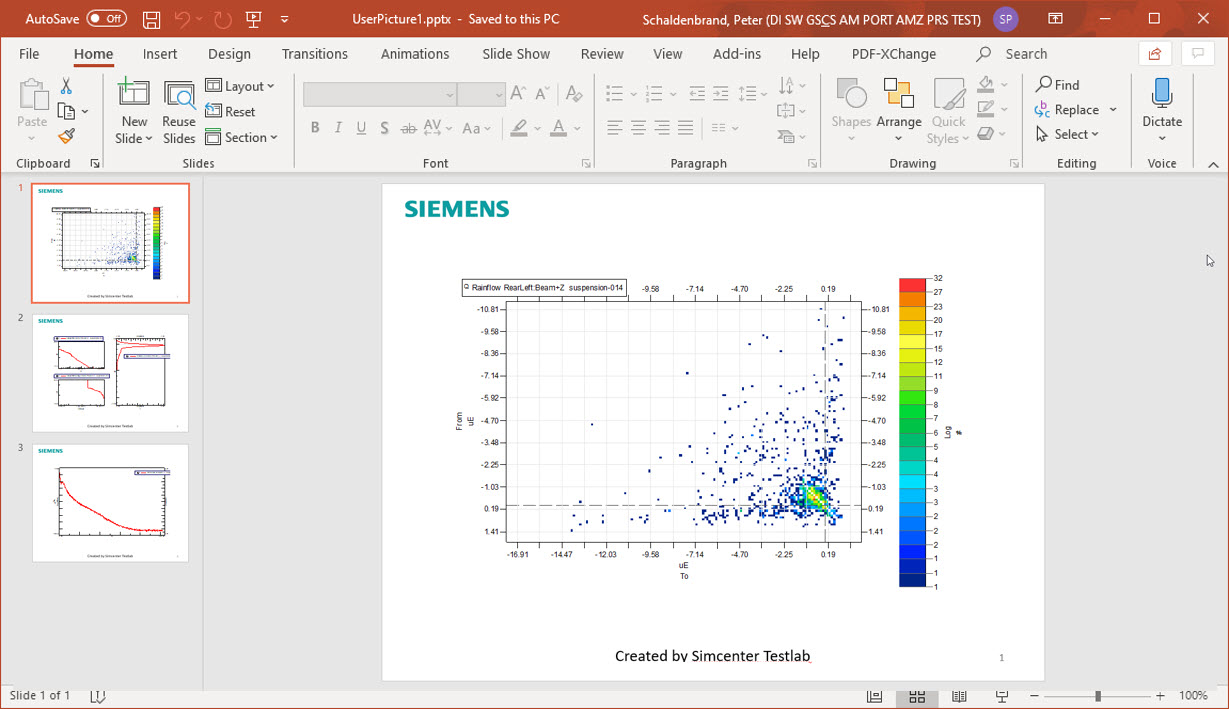Switch to Slide Sorter view

(x=917, y=696)
